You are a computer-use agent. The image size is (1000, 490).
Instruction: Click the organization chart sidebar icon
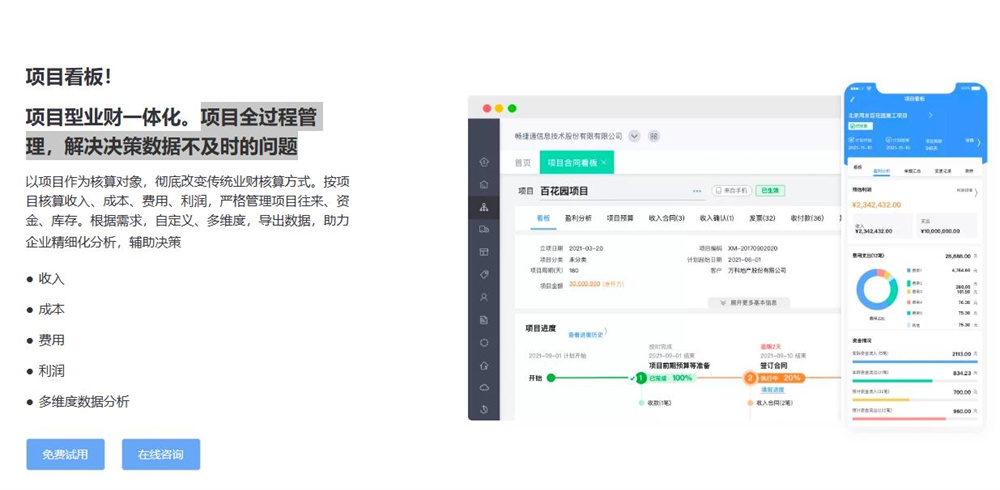pyautogui.click(x=484, y=208)
